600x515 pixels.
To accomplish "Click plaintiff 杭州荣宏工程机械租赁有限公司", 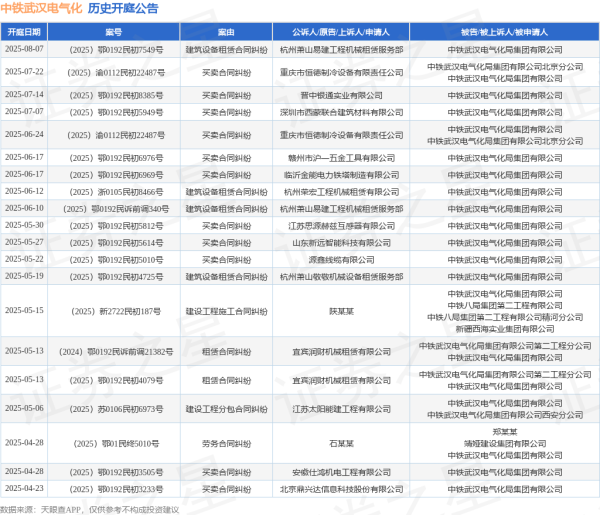I will point(341,192).
